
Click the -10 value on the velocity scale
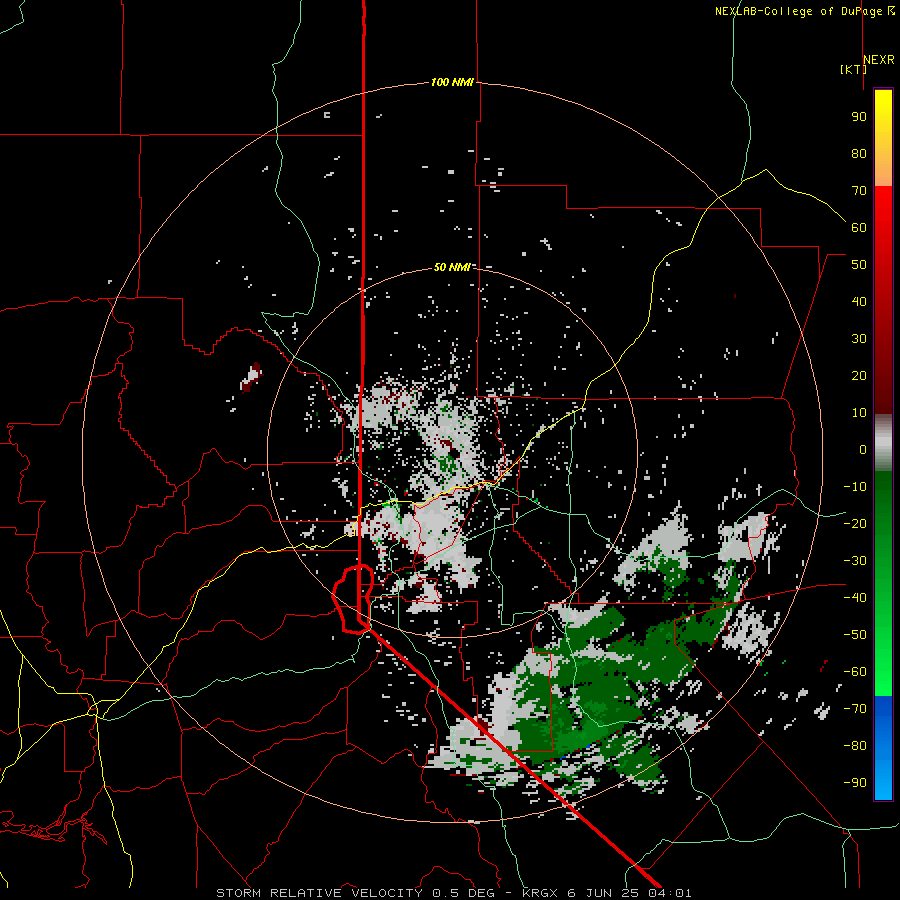coord(855,487)
